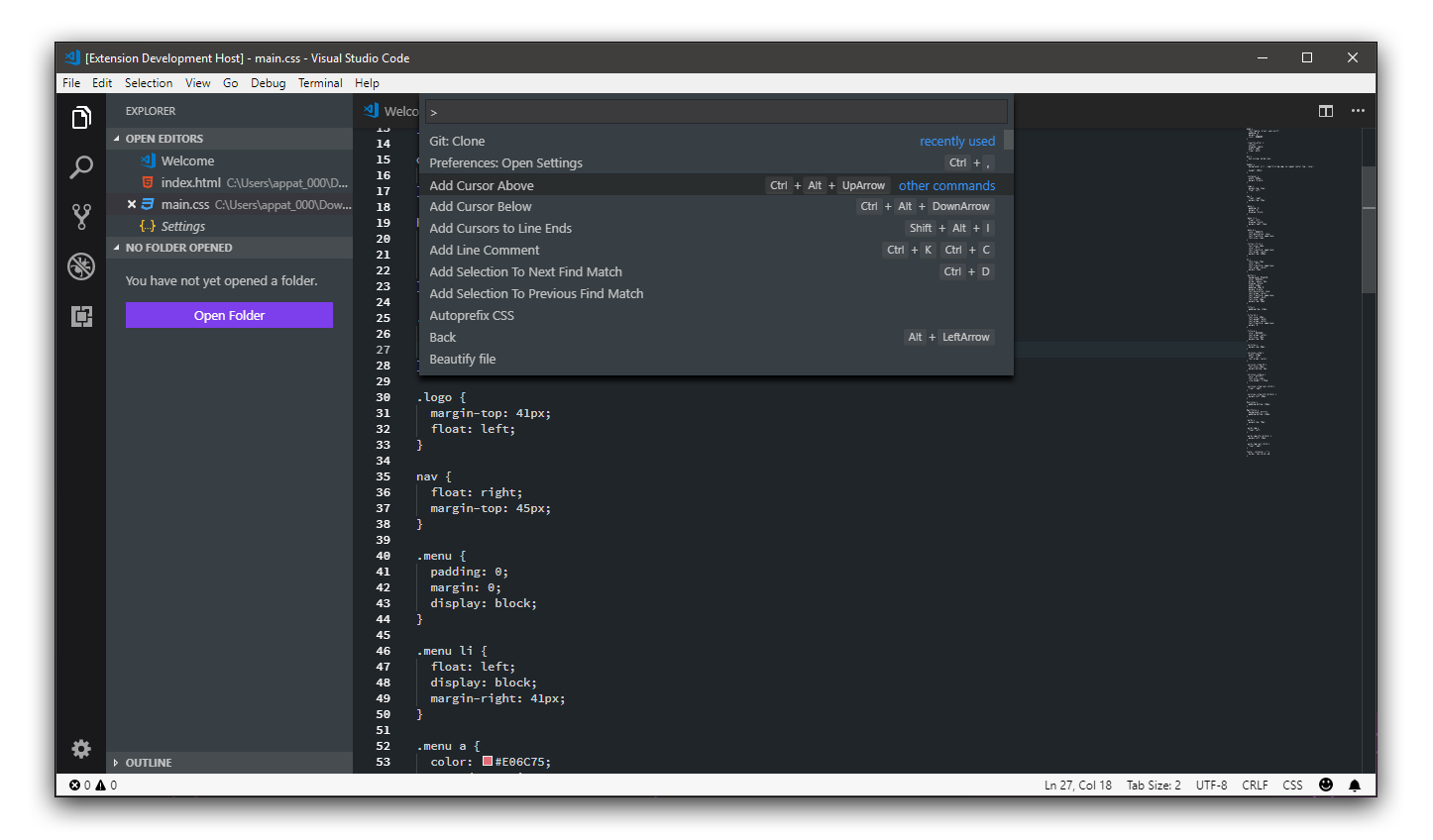
Task: Open notifications with the bell icon
Action: (x=1355, y=785)
